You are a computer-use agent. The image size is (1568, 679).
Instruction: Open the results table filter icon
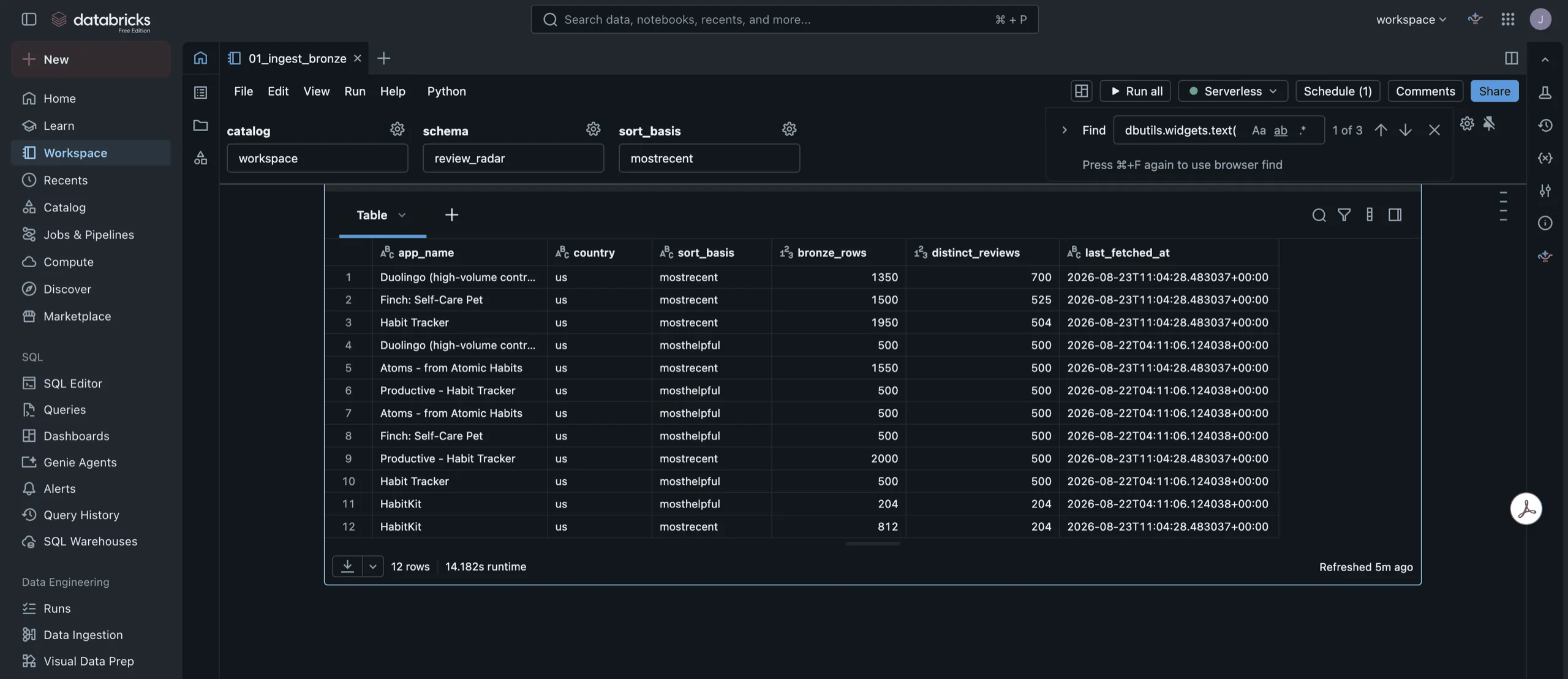1344,215
